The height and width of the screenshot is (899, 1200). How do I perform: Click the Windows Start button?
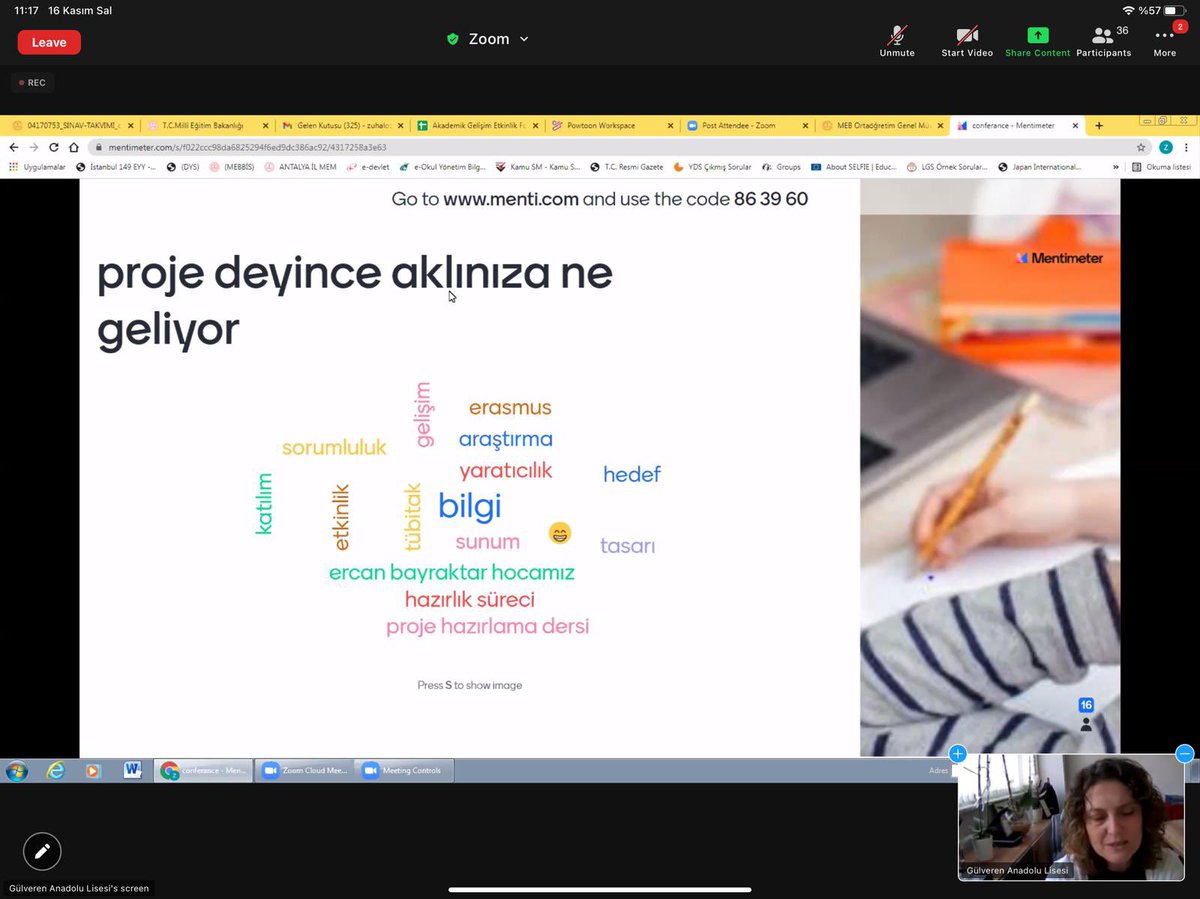coord(16,770)
